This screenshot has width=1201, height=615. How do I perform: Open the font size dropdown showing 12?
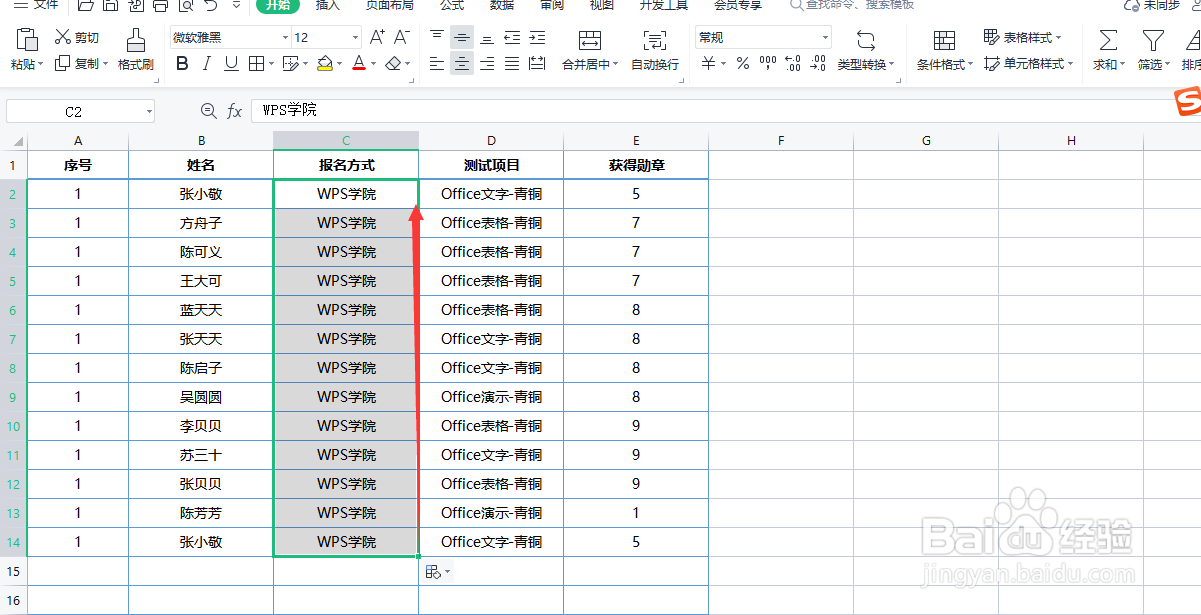356,36
